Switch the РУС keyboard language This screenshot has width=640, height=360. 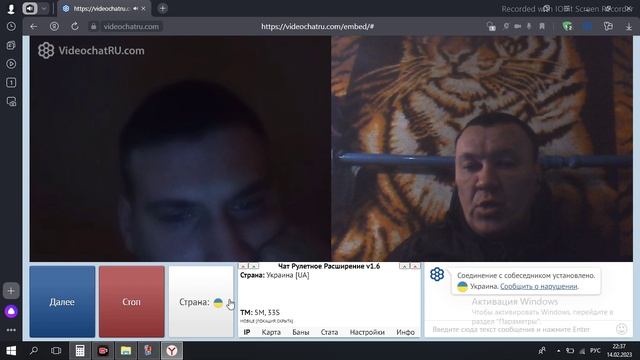595,351
